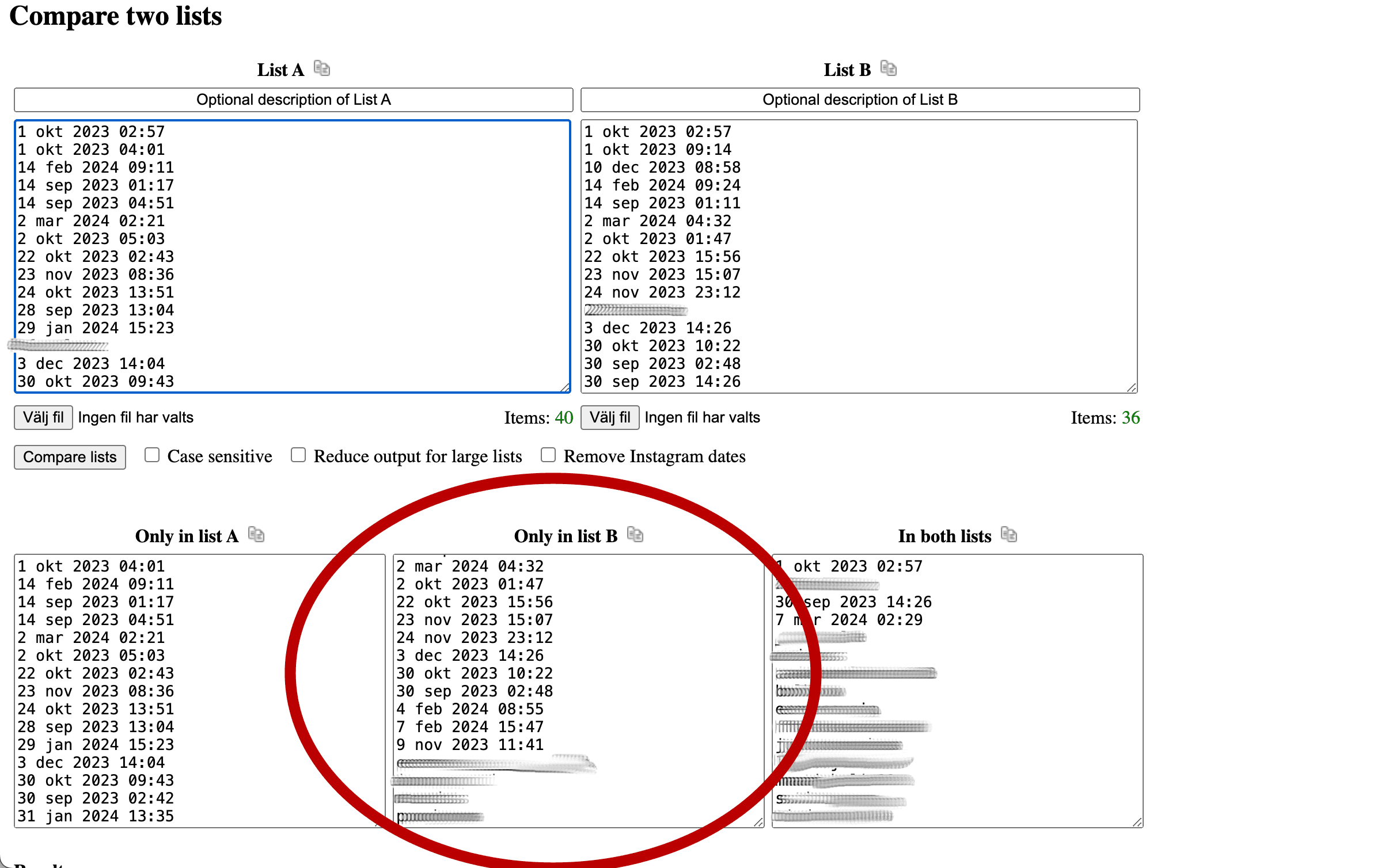Image resolution: width=1381 pixels, height=868 pixels.
Task: Tick 'Reduce output for large lists'
Action: click(x=298, y=455)
